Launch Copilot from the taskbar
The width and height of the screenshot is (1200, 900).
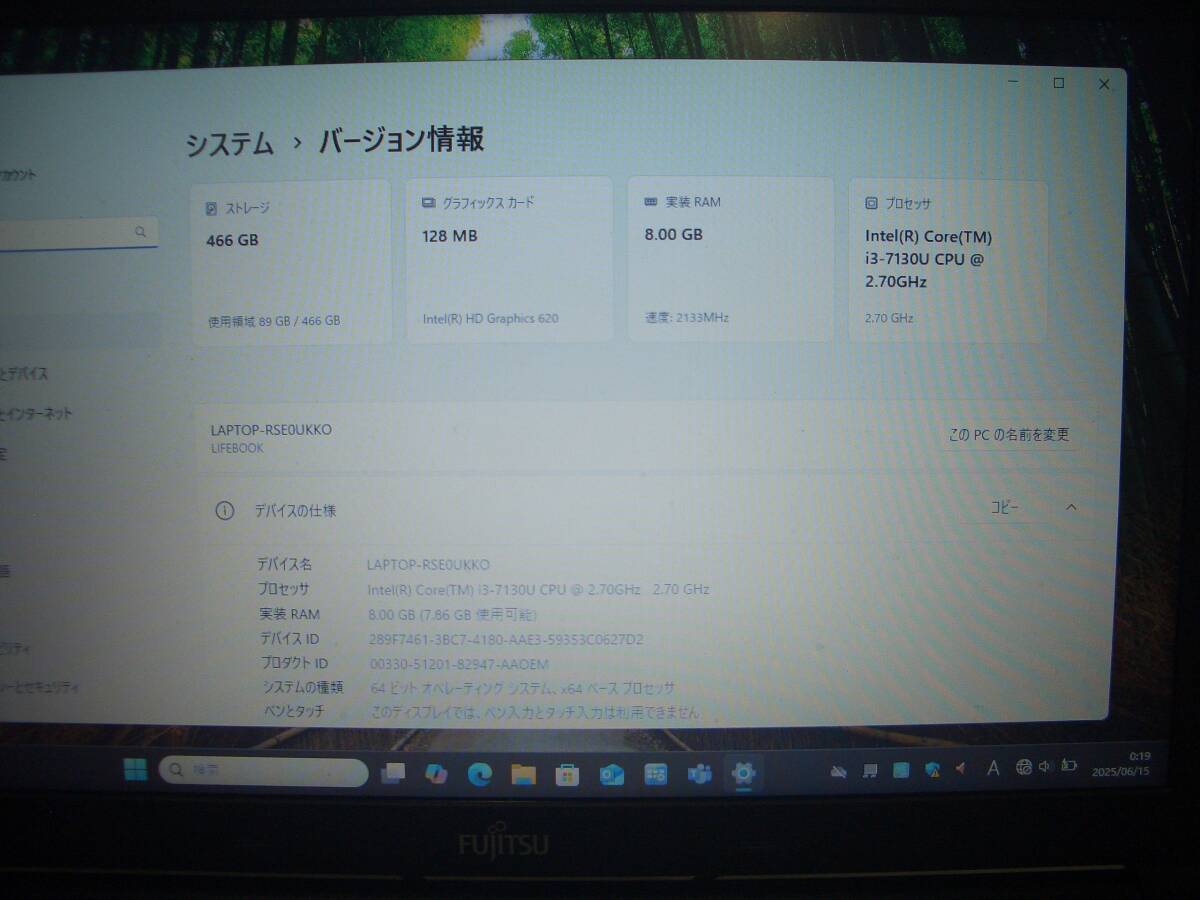[436, 774]
